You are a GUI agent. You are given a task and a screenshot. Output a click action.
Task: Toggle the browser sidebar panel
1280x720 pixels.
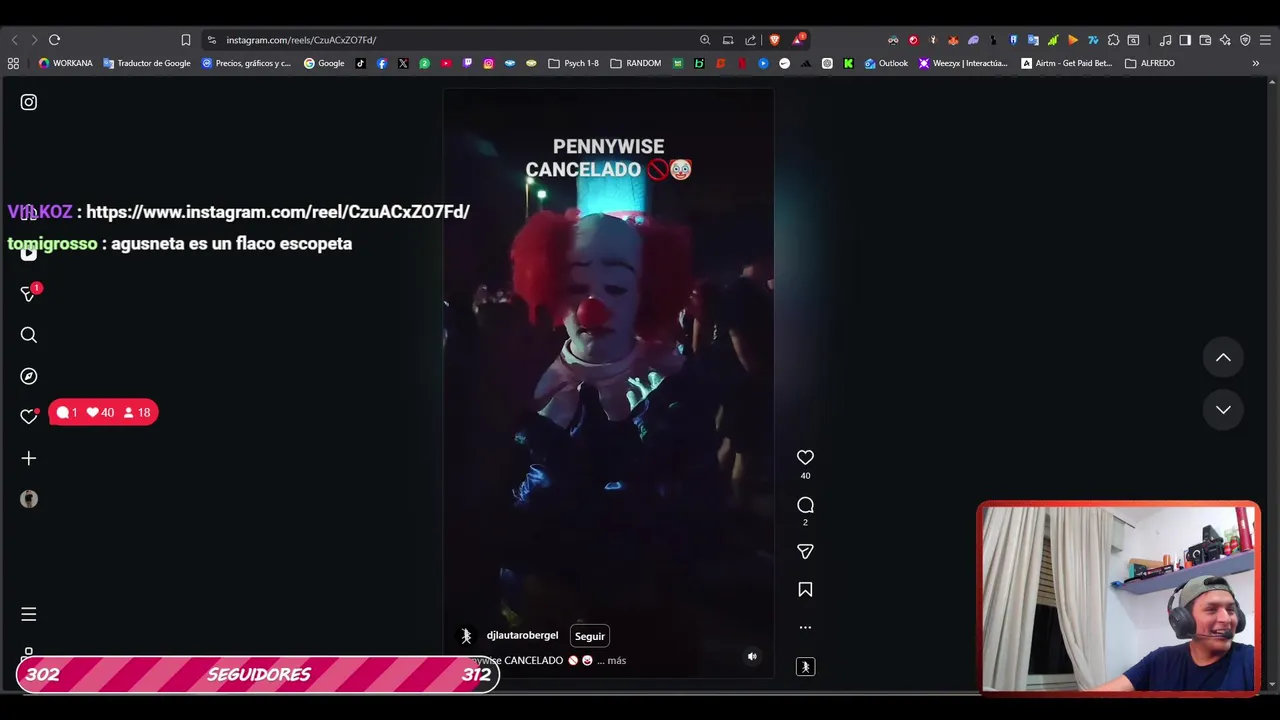coord(1185,40)
